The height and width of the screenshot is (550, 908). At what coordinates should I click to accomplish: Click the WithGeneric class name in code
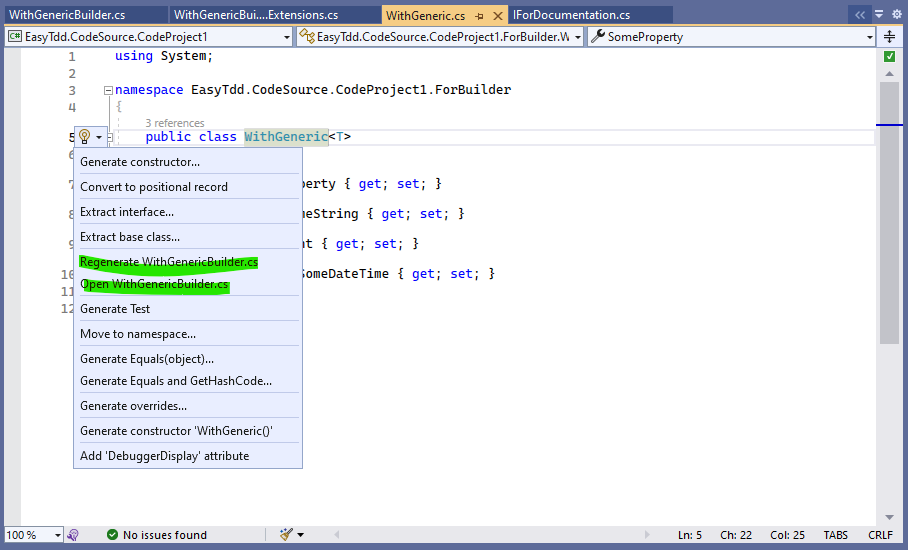point(286,137)
